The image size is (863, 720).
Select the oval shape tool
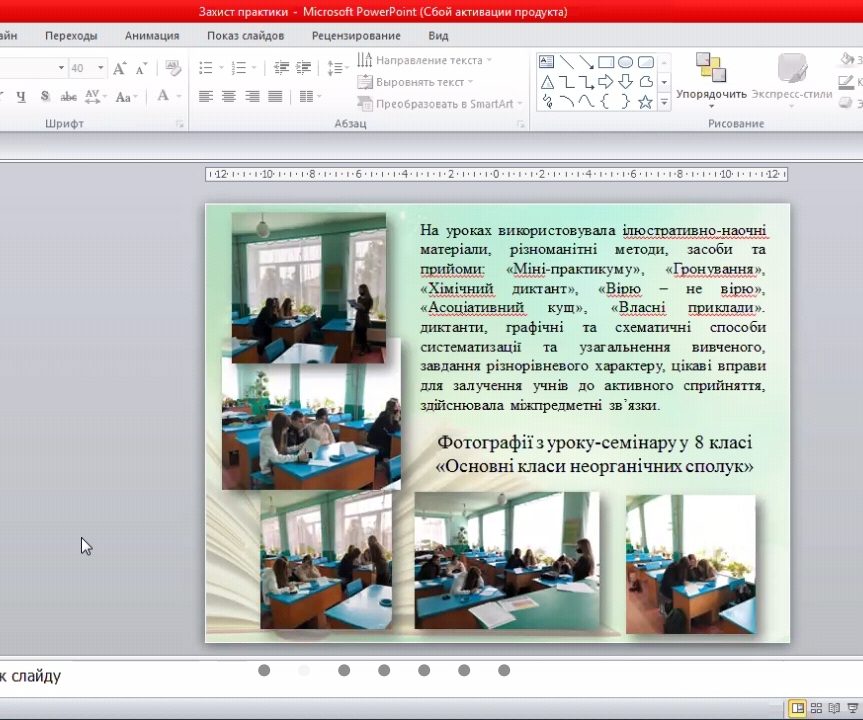click(x=626, y=62)
